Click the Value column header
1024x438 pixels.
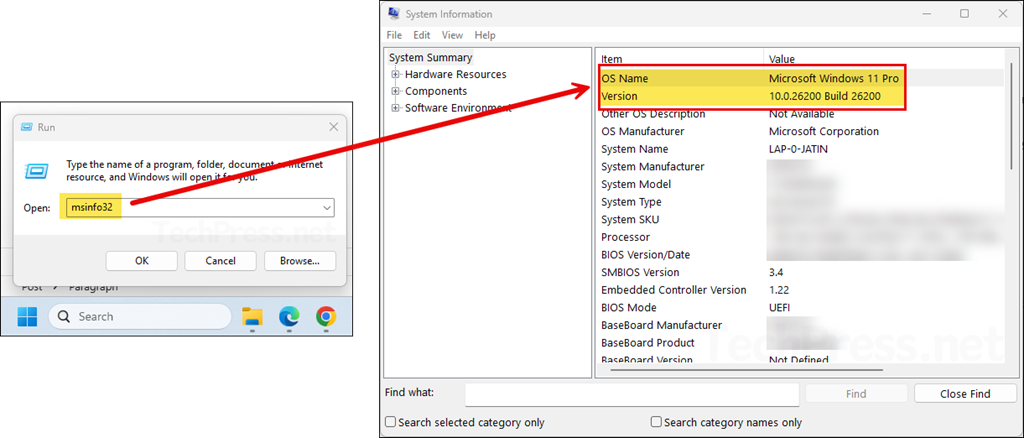(x=885, y=59)
